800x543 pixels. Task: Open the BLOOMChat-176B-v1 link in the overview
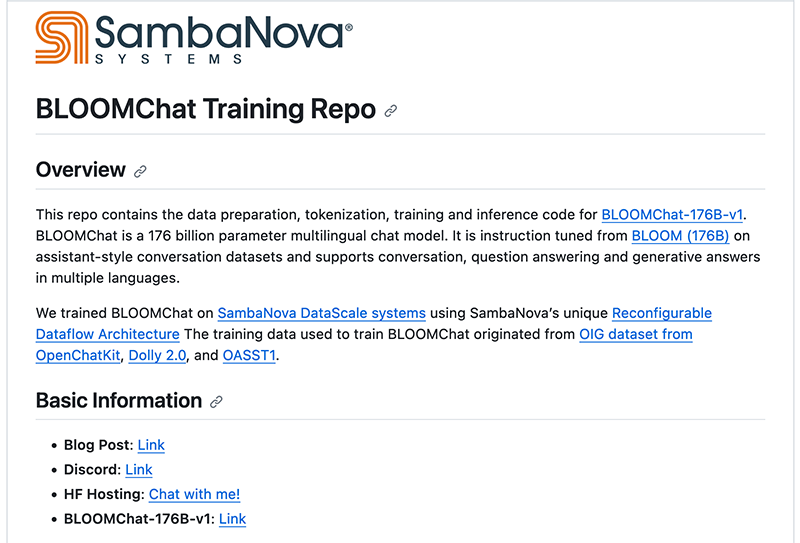673,214
